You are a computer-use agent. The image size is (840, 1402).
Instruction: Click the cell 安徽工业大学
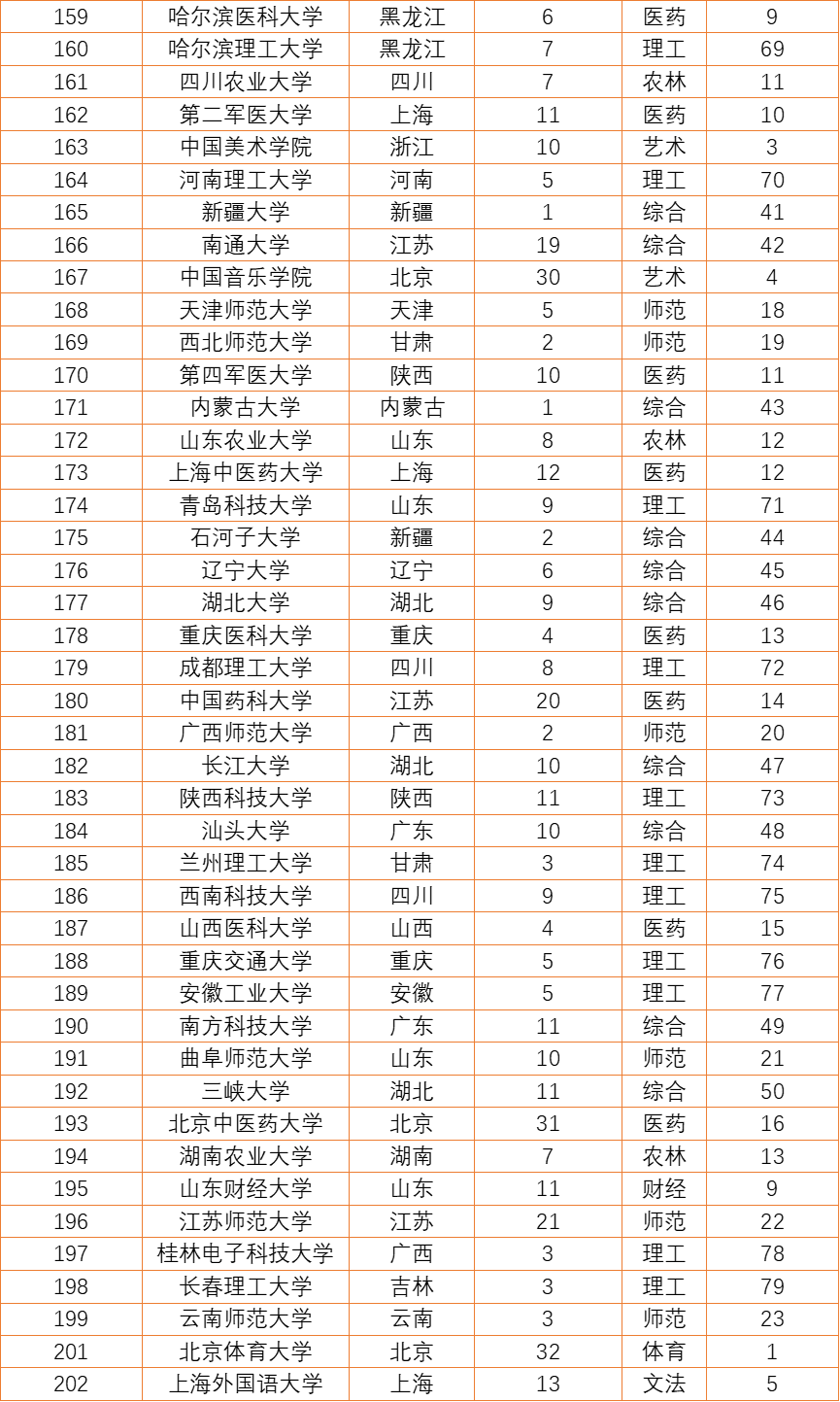pos(246,993)
